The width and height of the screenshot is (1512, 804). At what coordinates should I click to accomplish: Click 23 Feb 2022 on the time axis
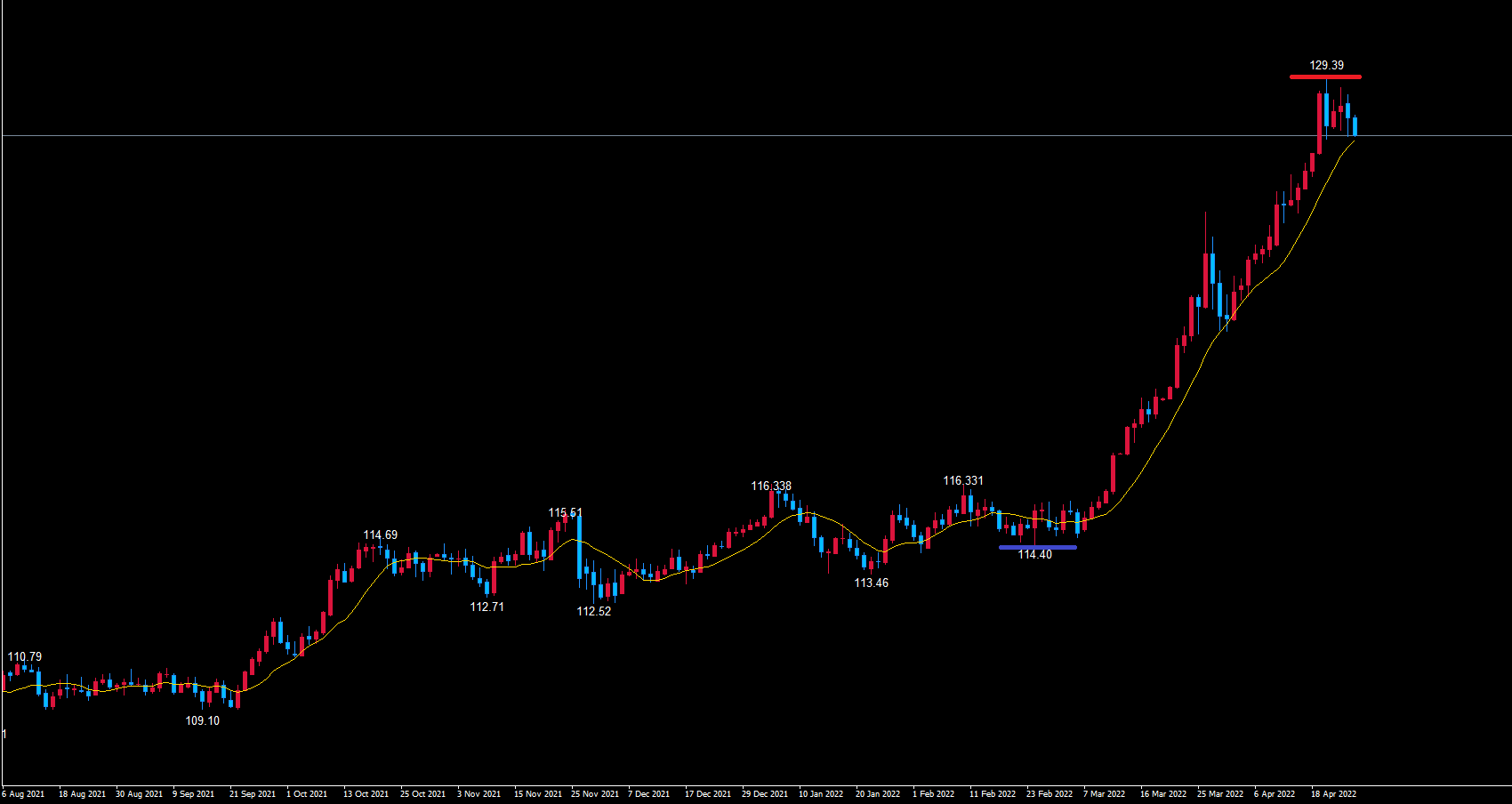(x=1049, y=793)
